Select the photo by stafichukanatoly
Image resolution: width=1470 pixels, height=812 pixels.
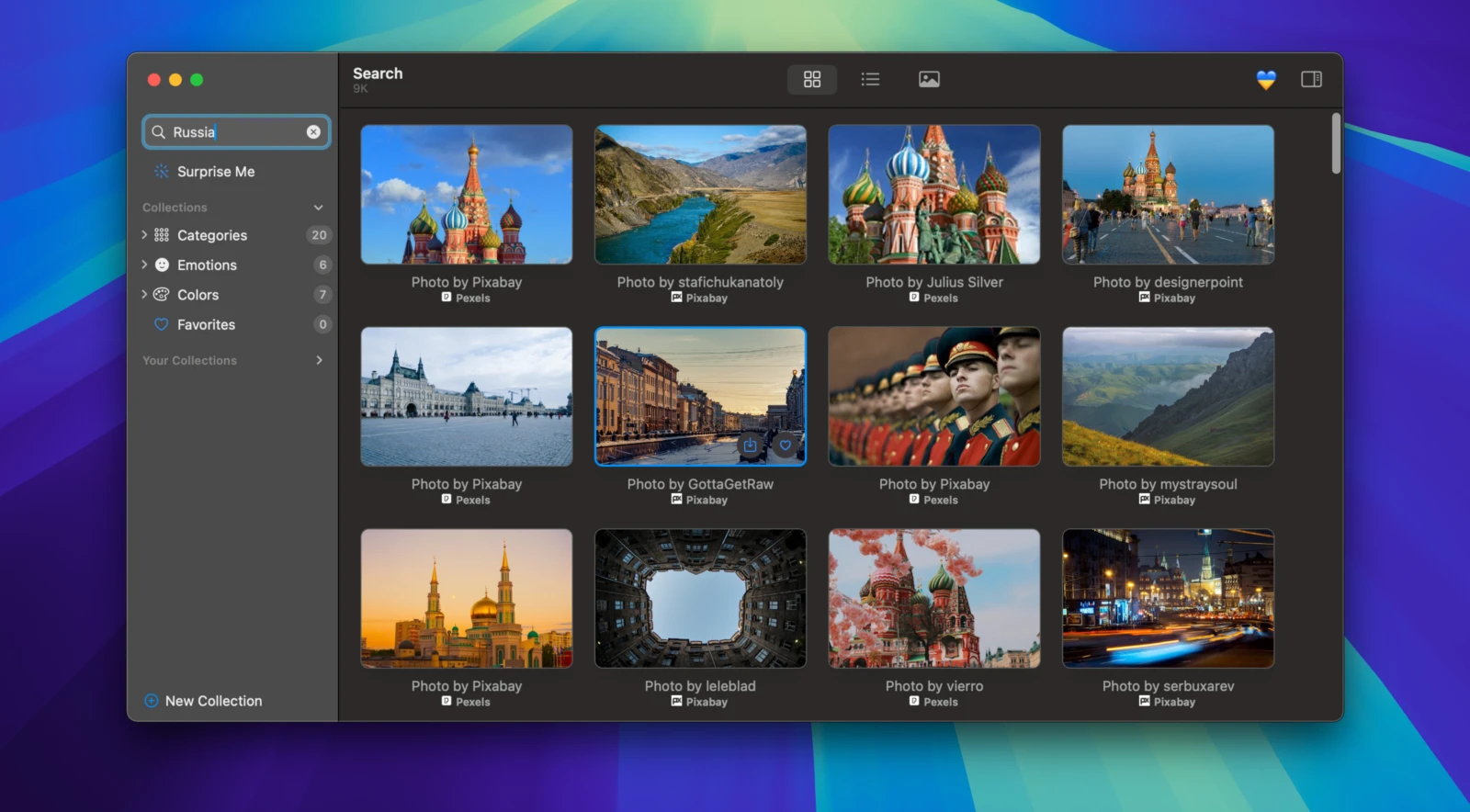700,195
